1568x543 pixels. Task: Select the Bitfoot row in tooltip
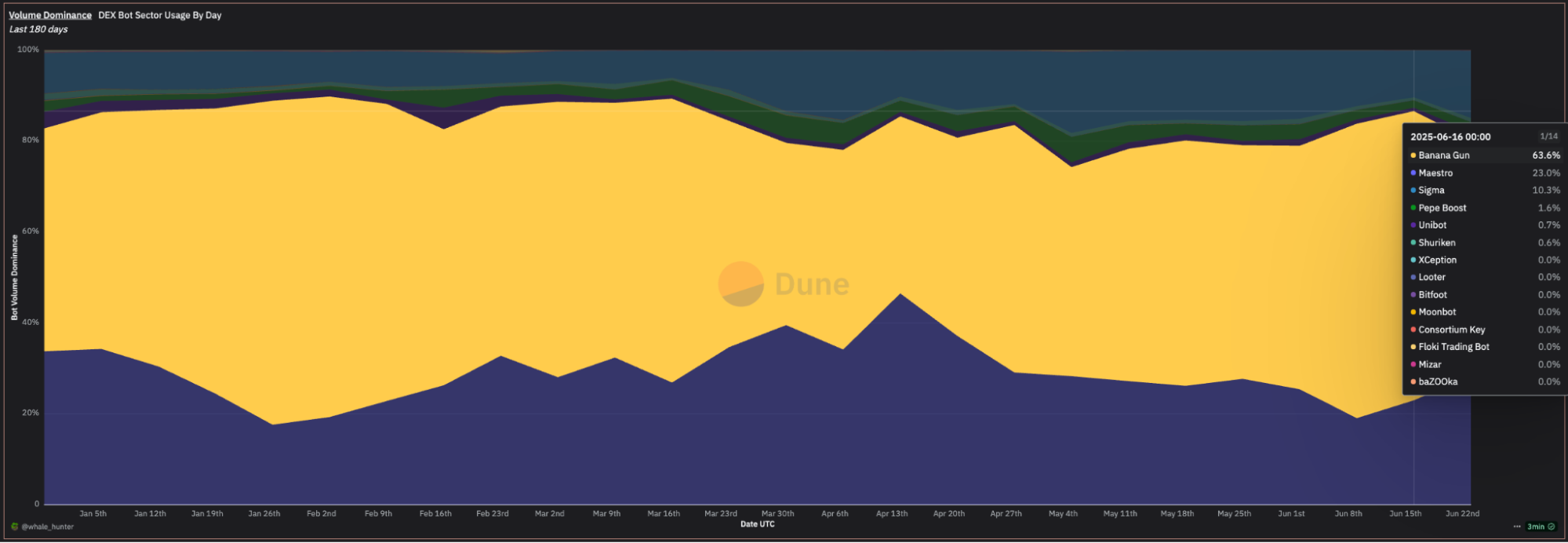[x=1485, y=294]
